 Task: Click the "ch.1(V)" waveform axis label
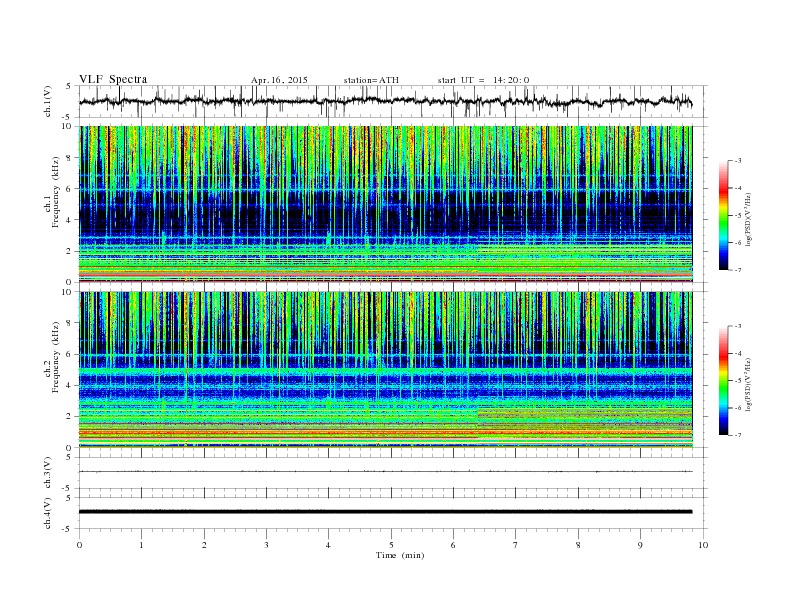pyautogui.click(x=47, y=101)
